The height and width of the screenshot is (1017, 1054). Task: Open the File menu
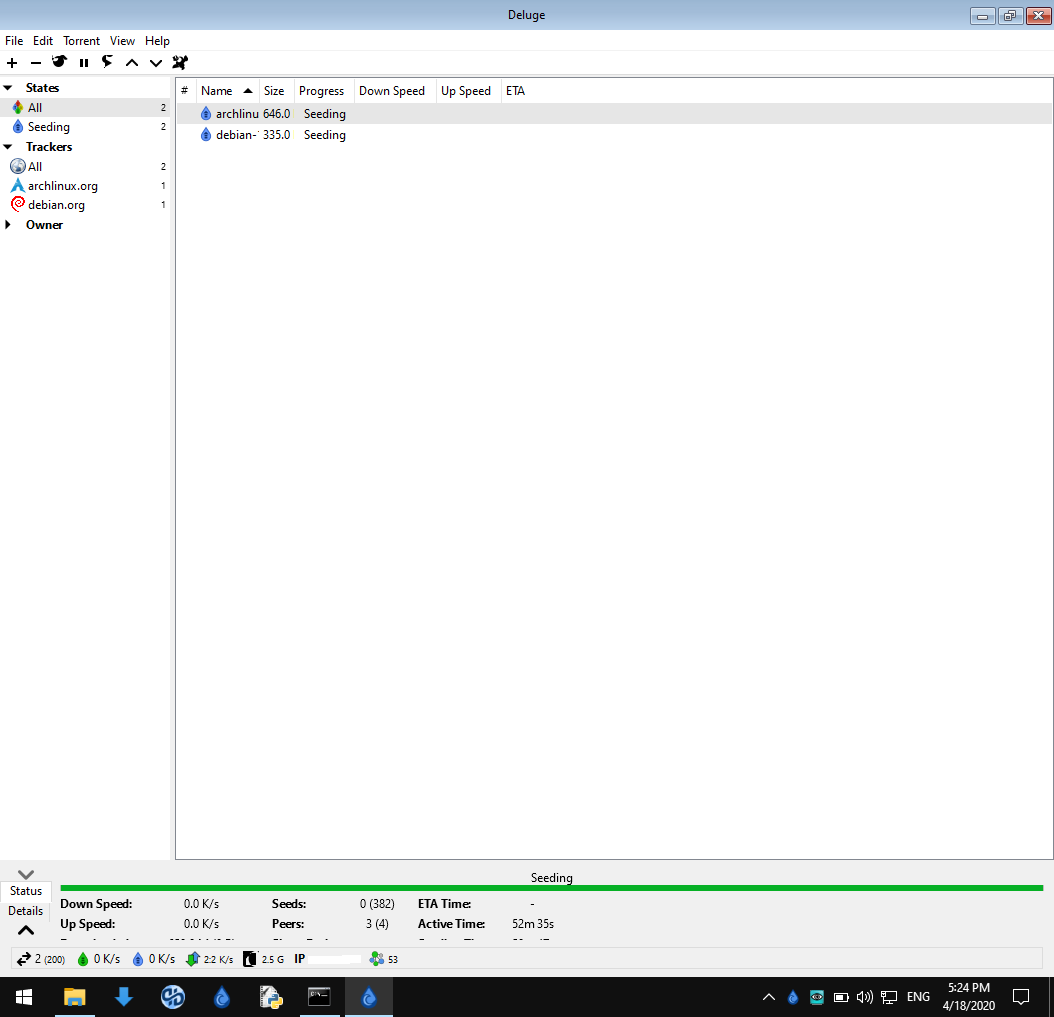[14, 41]
